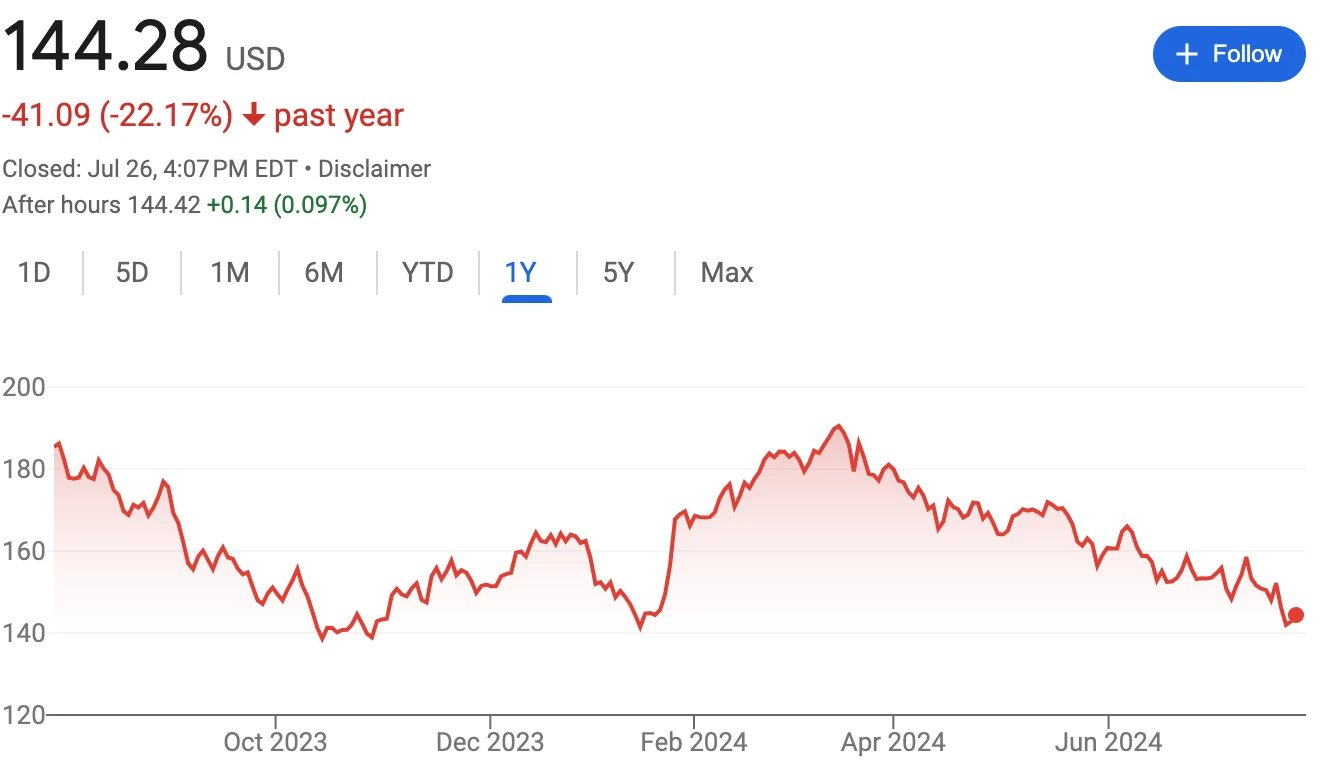Click the Dec 2023 axis label
The width and height of the screenshot is (1332, 762).
click(491, 742)
